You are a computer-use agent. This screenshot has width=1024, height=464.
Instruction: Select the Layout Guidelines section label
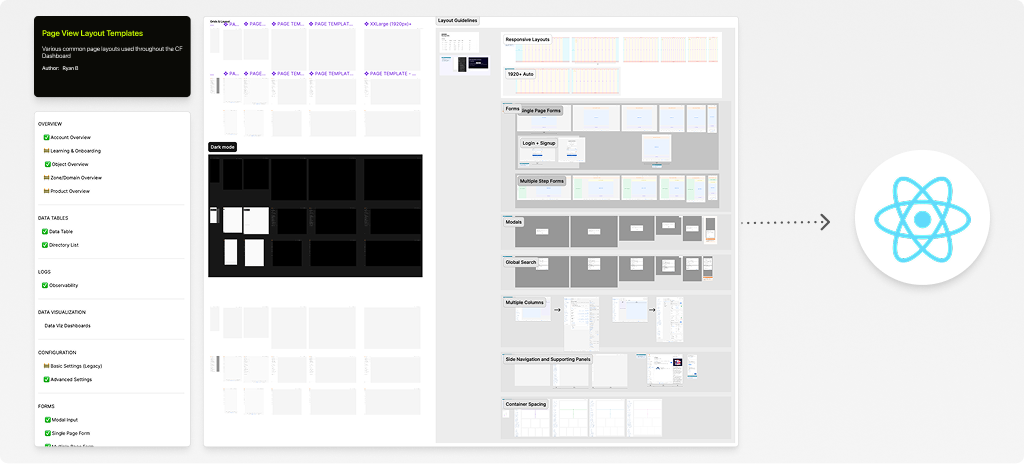pos(458,21)
